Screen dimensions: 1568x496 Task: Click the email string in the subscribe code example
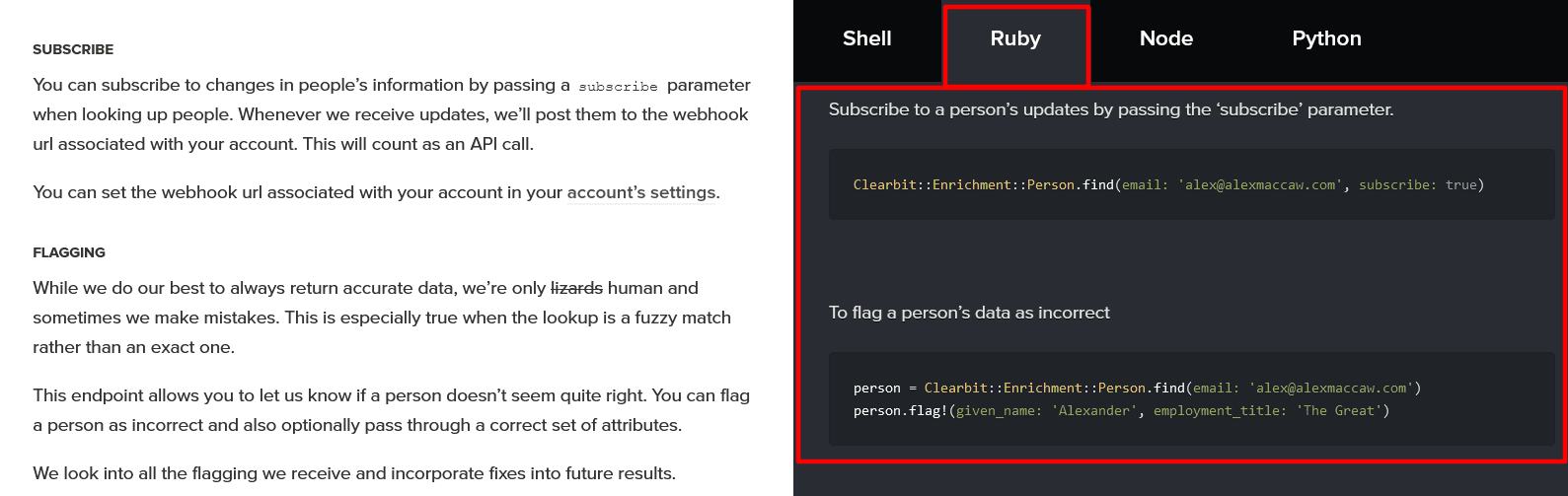1260,185
